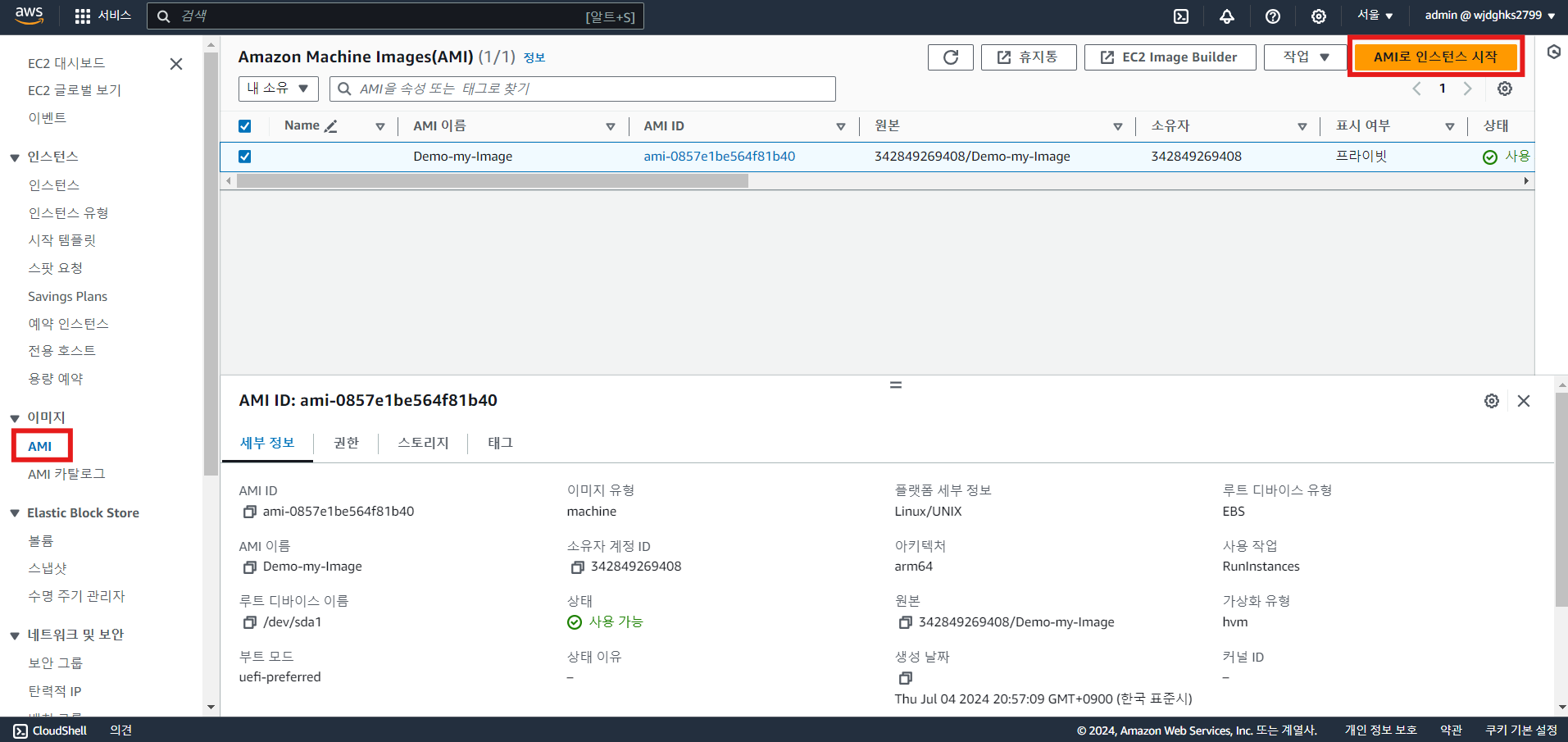Launch CloudShell from top navigation bar
The height and width of the screenshot is (742, 1568).
[x=1181, y=16]
